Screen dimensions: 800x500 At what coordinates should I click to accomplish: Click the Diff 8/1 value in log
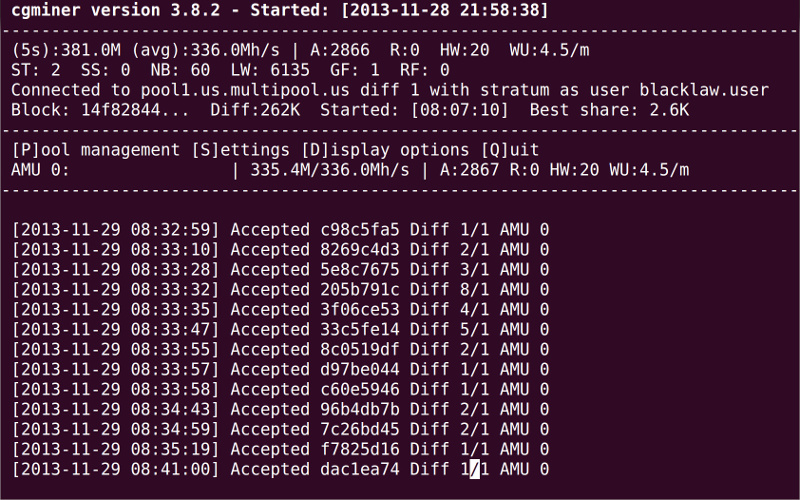450,290
